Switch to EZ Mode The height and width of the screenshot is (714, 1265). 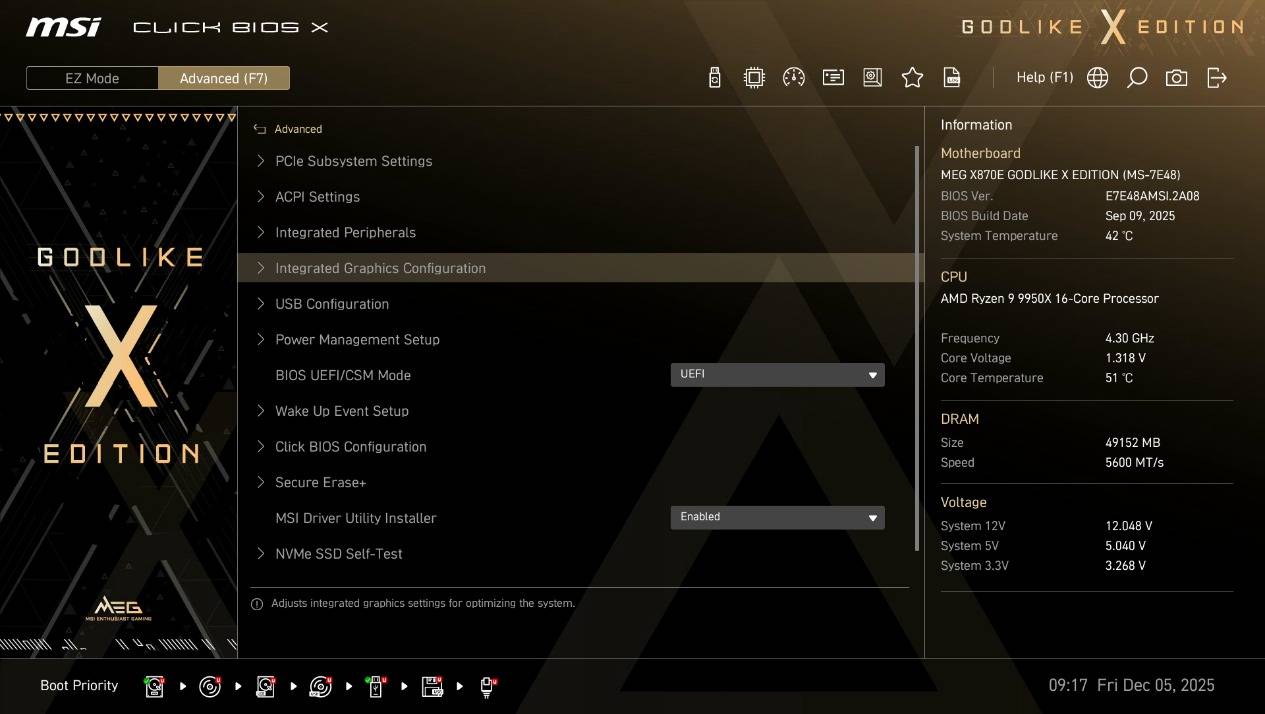coord(92,78)
